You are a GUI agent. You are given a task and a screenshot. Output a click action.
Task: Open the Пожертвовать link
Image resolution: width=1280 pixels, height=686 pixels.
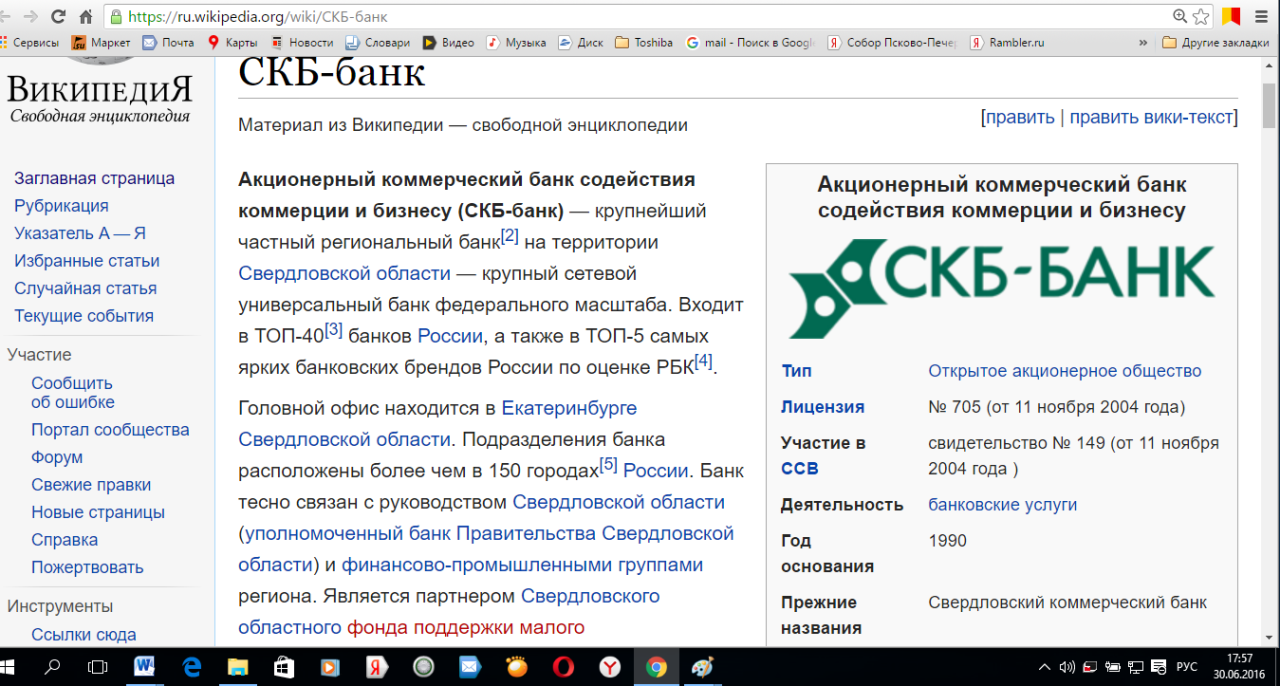[87, 567]
